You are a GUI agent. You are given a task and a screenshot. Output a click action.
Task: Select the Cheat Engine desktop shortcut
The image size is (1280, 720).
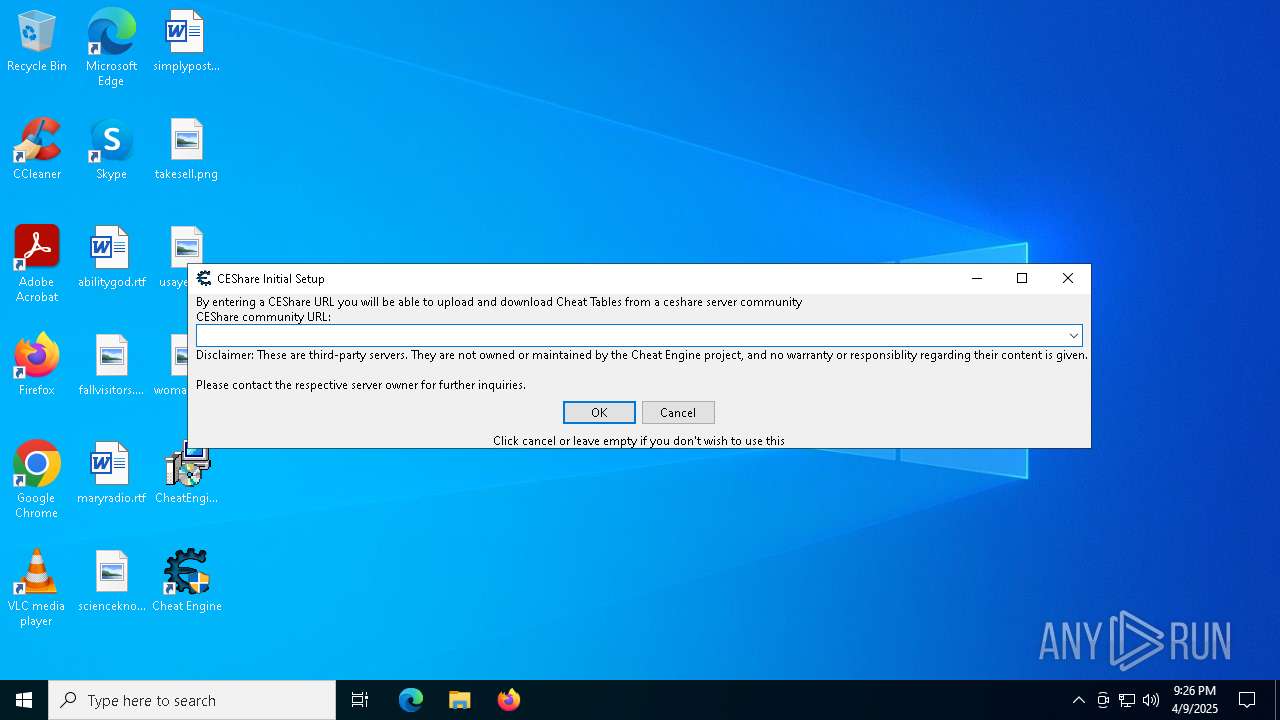click(186, 582)
